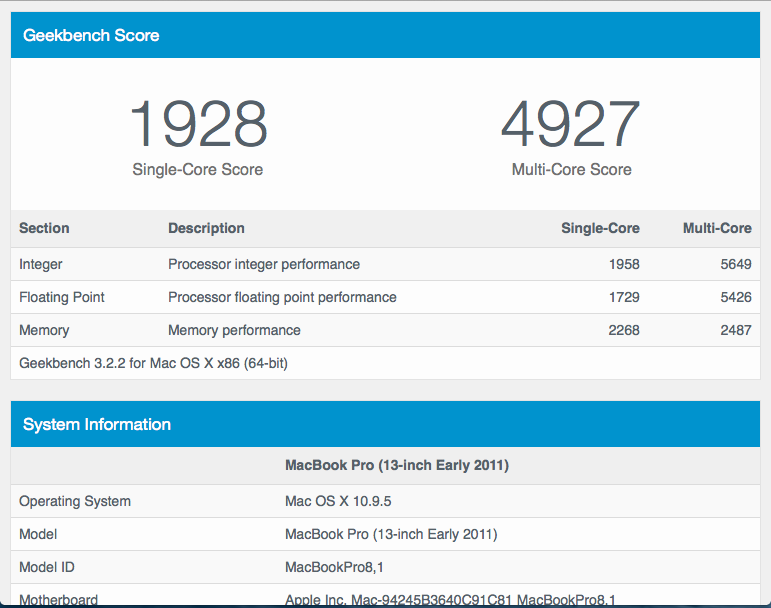
Task: Click the Description column header
Action: click(x=207, y=228)
